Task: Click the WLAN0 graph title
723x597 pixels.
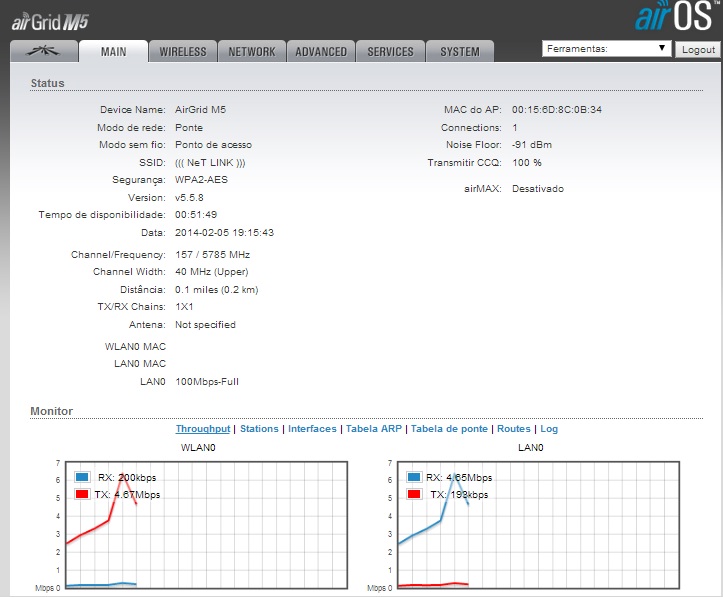Action: tap(198, 448)
